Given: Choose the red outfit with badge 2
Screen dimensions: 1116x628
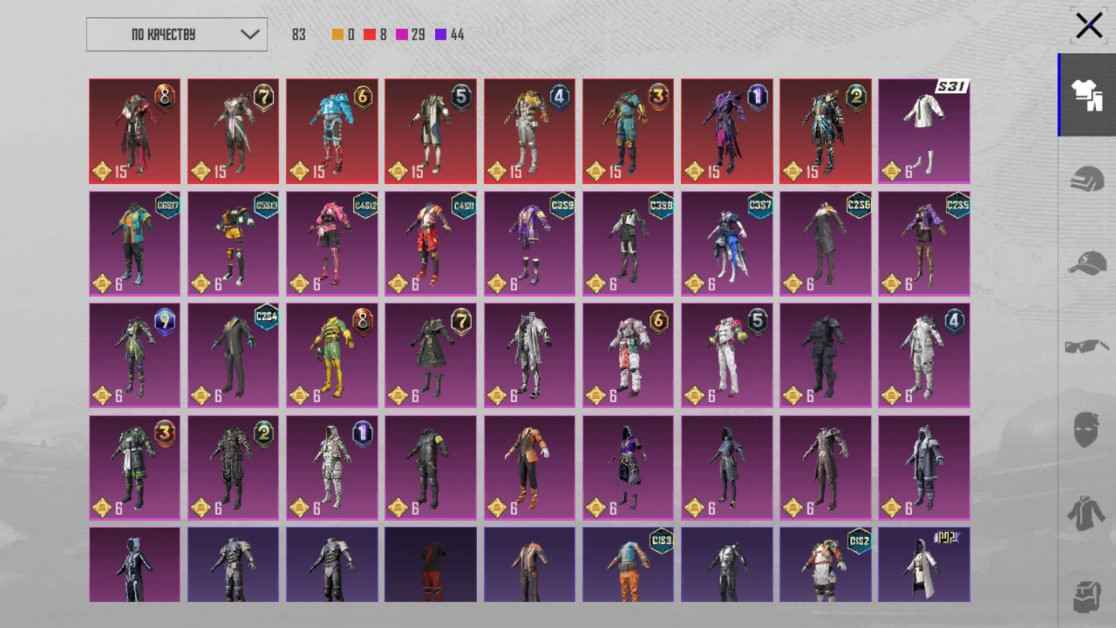Looking at the screenshot, I should (826, 131).
